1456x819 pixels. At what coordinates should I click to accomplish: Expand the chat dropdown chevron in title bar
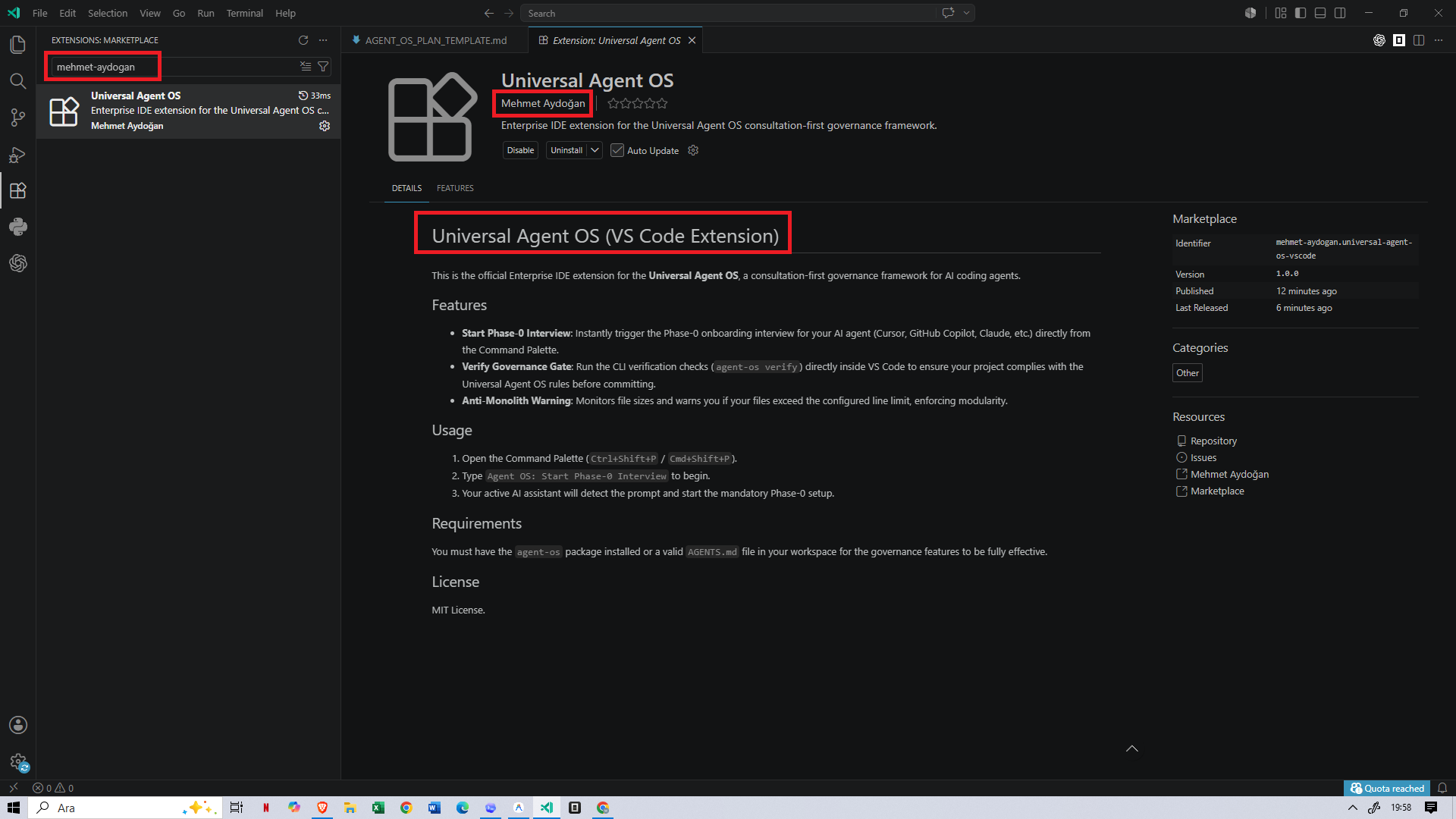pyautogui.click(x=967, y=13)
